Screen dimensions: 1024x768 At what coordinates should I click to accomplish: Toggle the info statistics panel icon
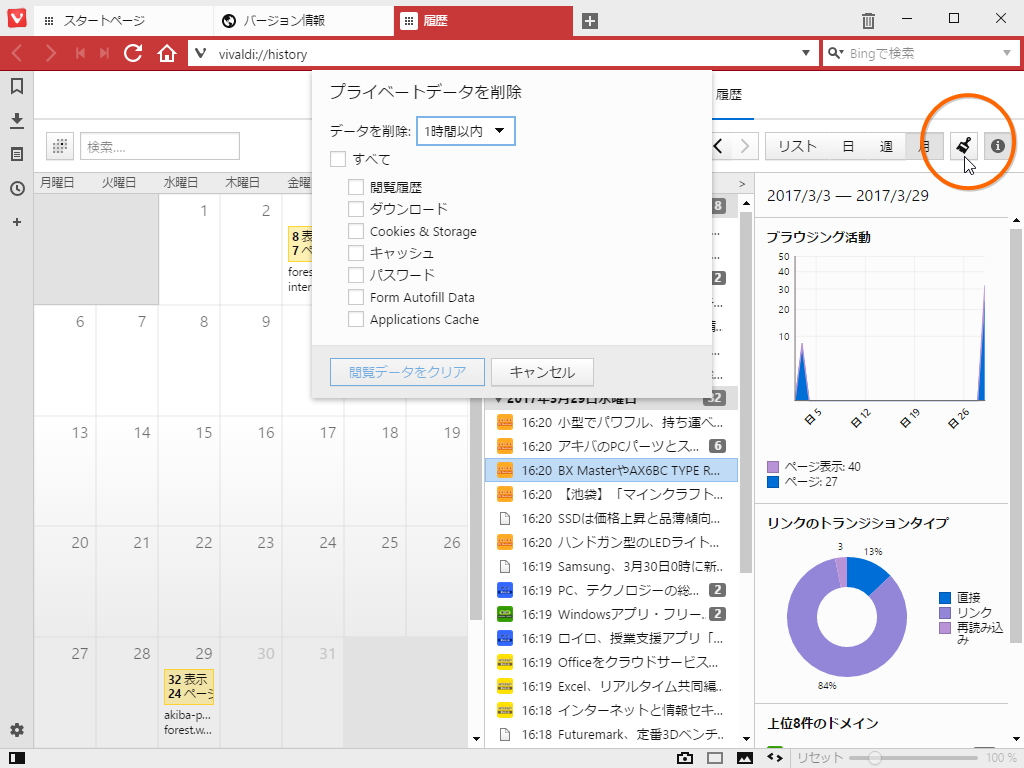[997, 146]
